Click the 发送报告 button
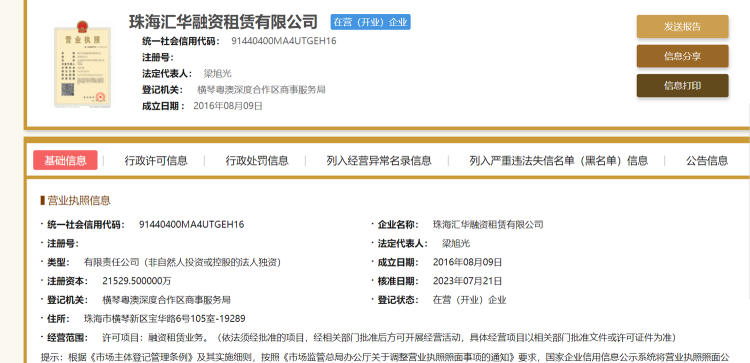The image size is (750, 363). tap(682, 27)
